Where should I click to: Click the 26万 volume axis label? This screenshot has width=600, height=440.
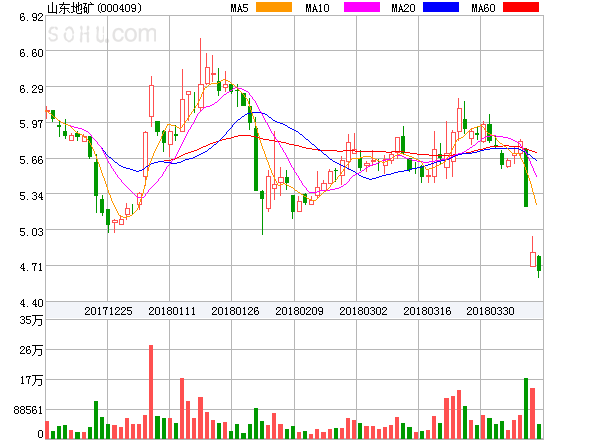31,350
